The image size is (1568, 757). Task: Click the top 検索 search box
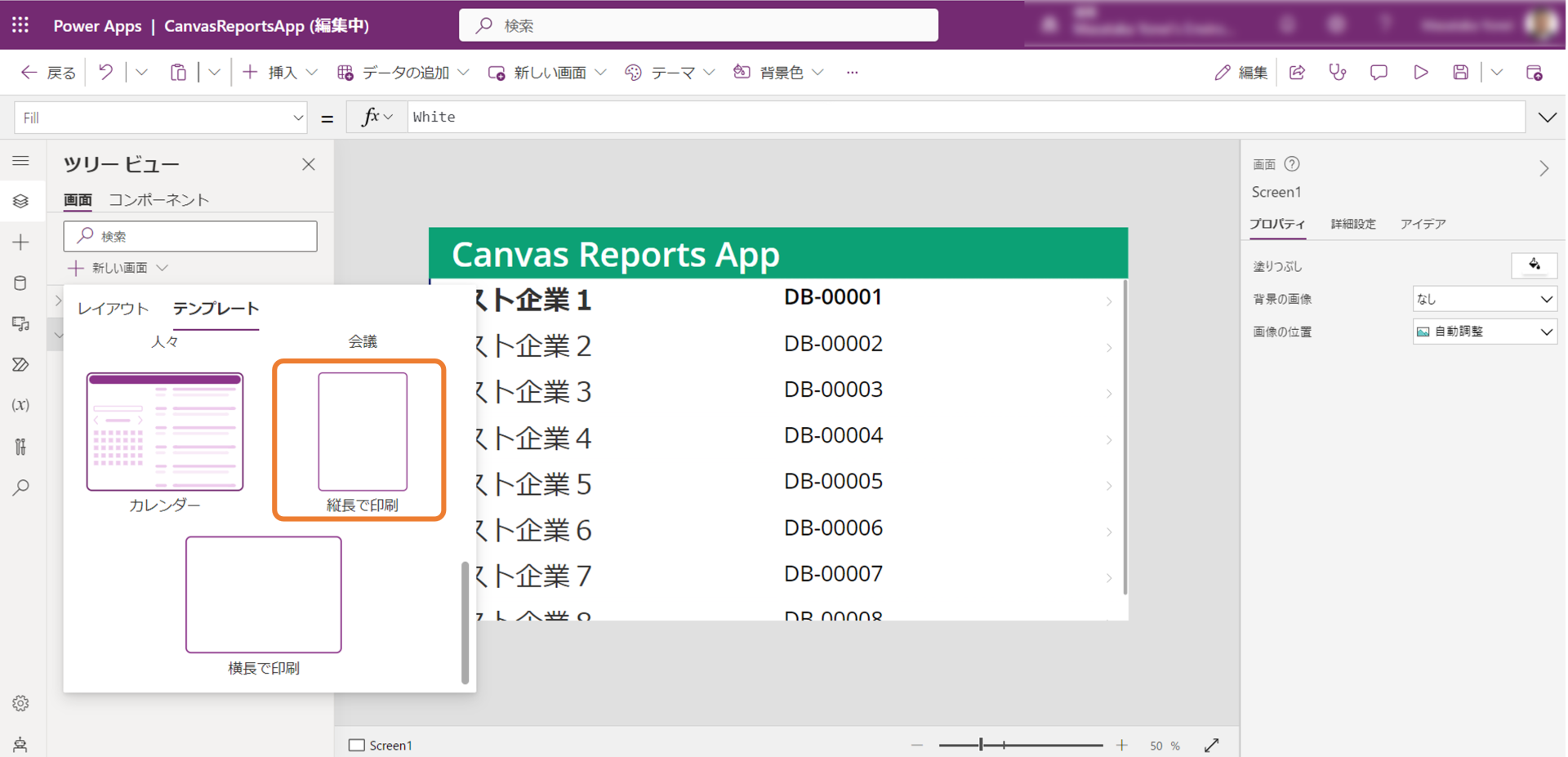point(698,25)
